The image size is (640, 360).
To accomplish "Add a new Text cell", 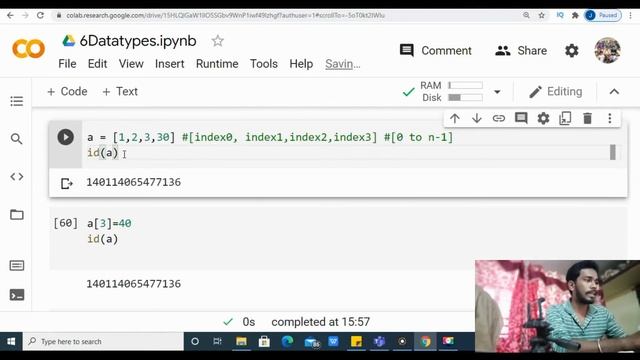I will (x=120, y=91).
